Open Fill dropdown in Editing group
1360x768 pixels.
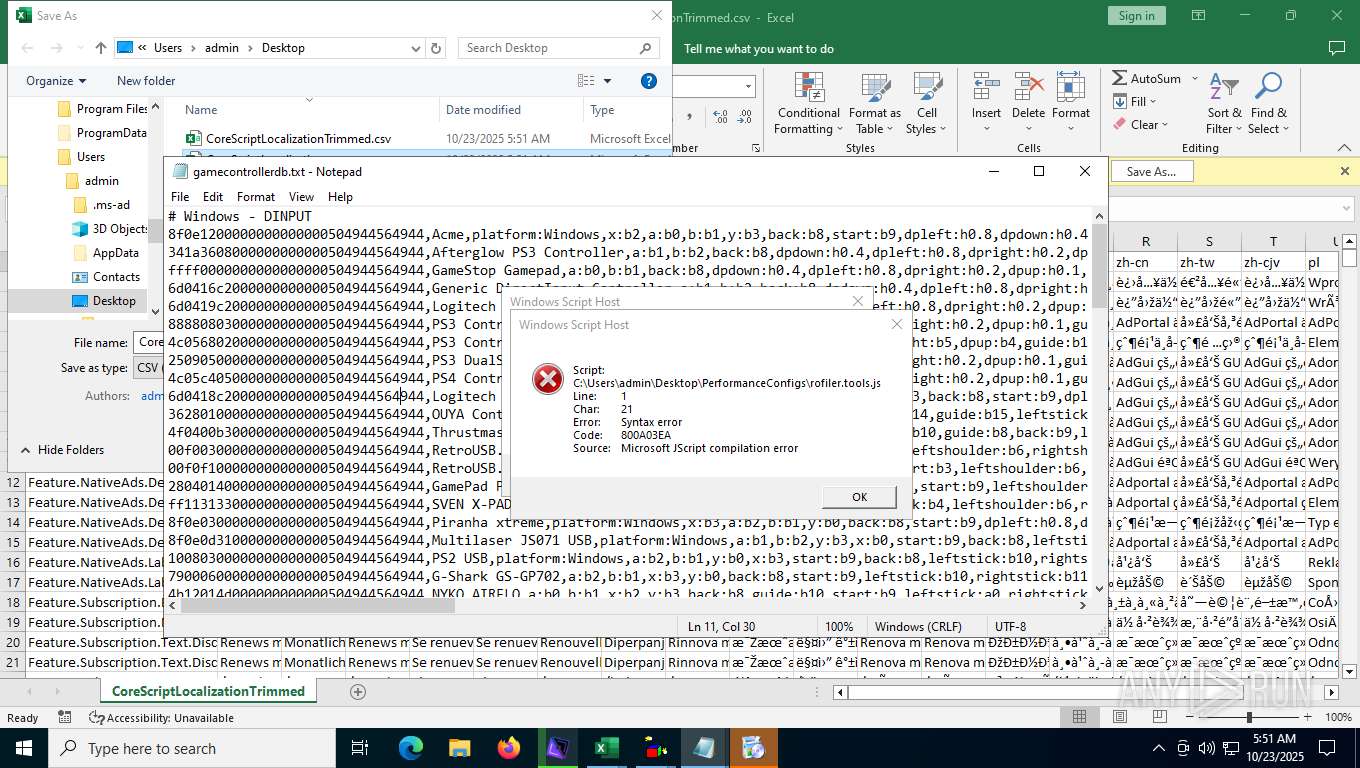(x=1134, y=101)
